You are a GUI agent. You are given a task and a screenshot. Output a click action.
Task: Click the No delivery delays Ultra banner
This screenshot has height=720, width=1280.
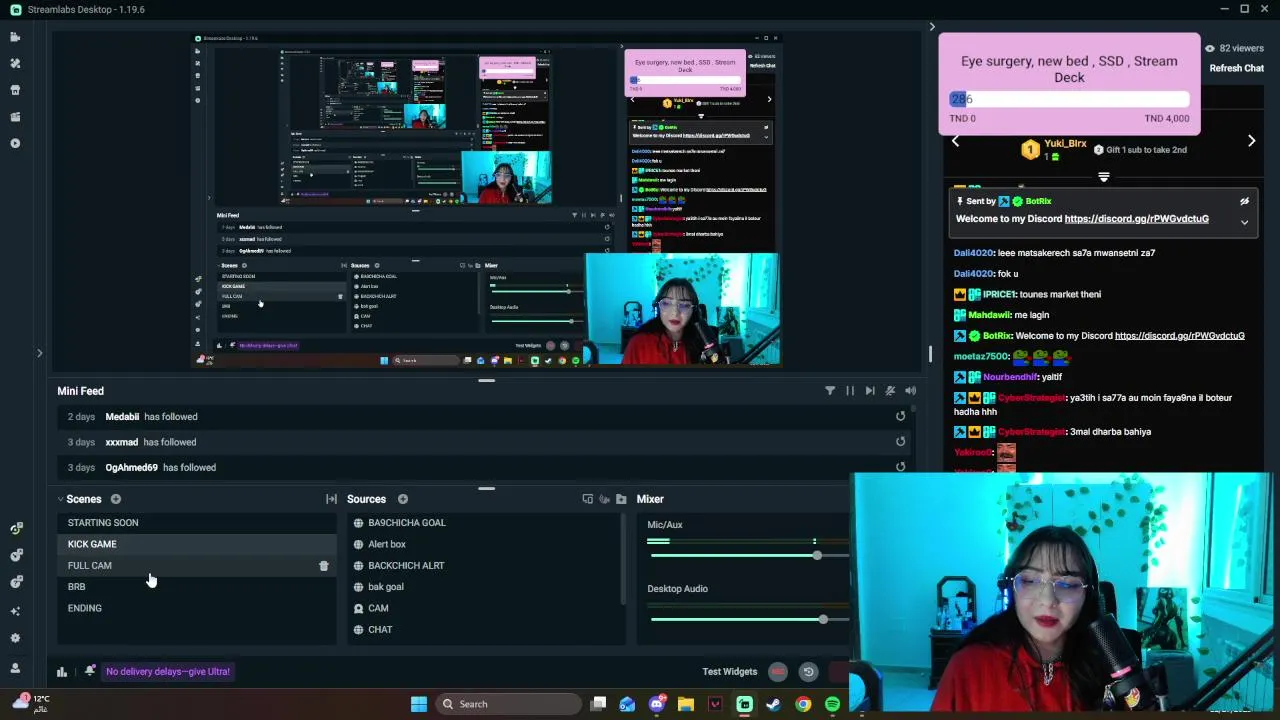(x=168, y=672)
